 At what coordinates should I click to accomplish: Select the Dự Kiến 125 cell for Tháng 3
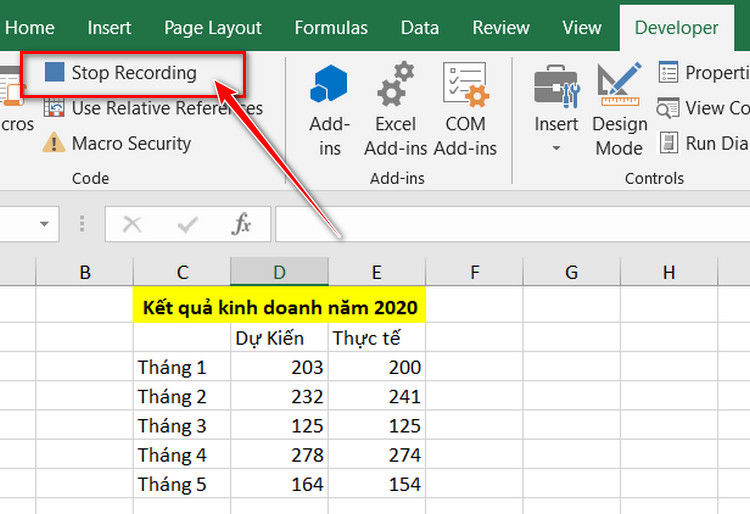point(279,426)
